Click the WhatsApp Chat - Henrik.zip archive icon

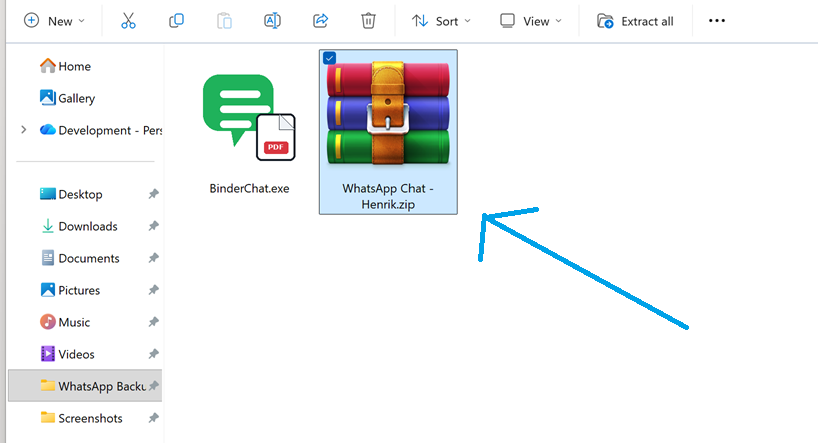tap(388, 114)
